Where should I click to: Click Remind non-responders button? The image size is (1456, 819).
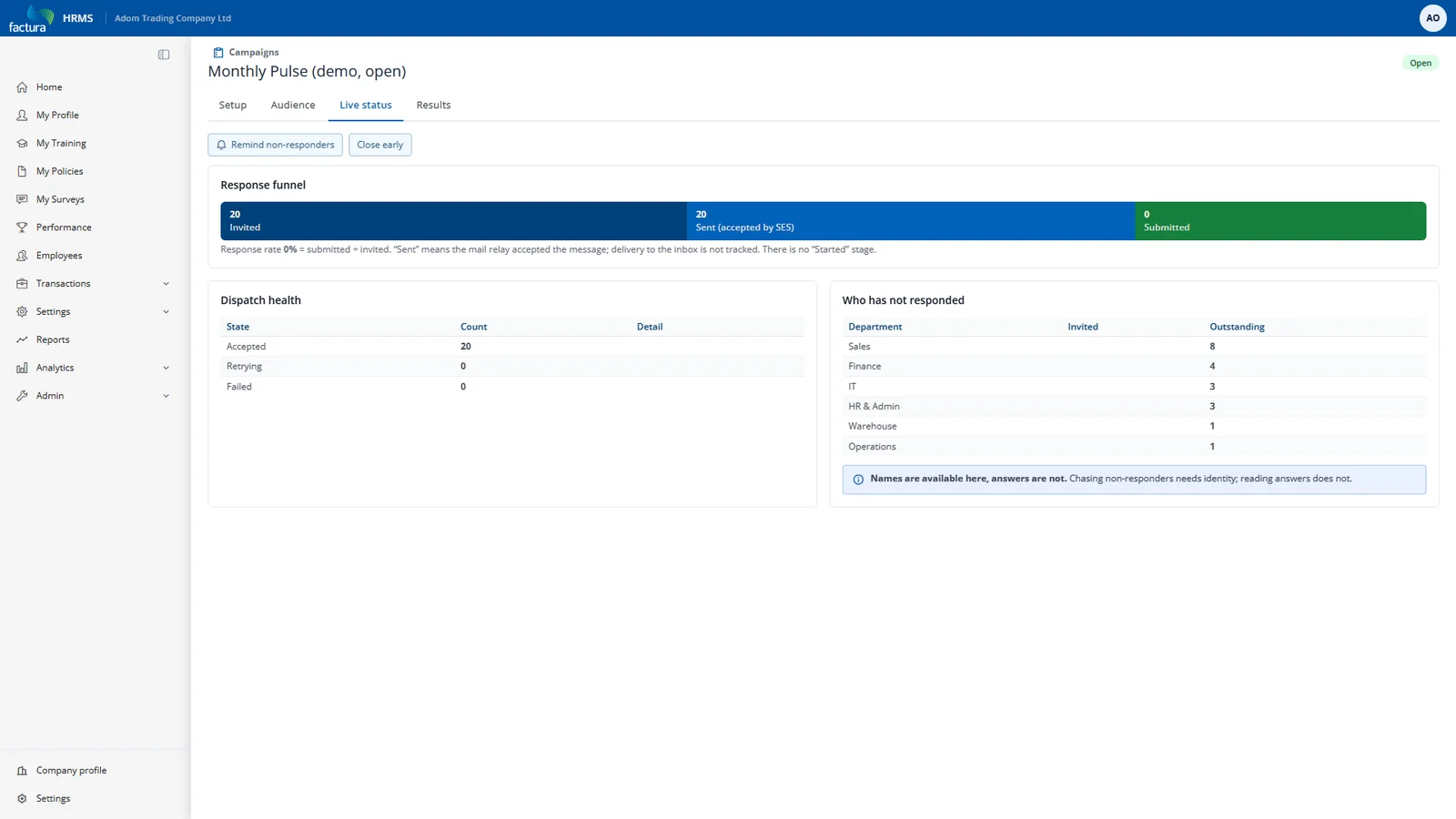(x=276, y=145)
